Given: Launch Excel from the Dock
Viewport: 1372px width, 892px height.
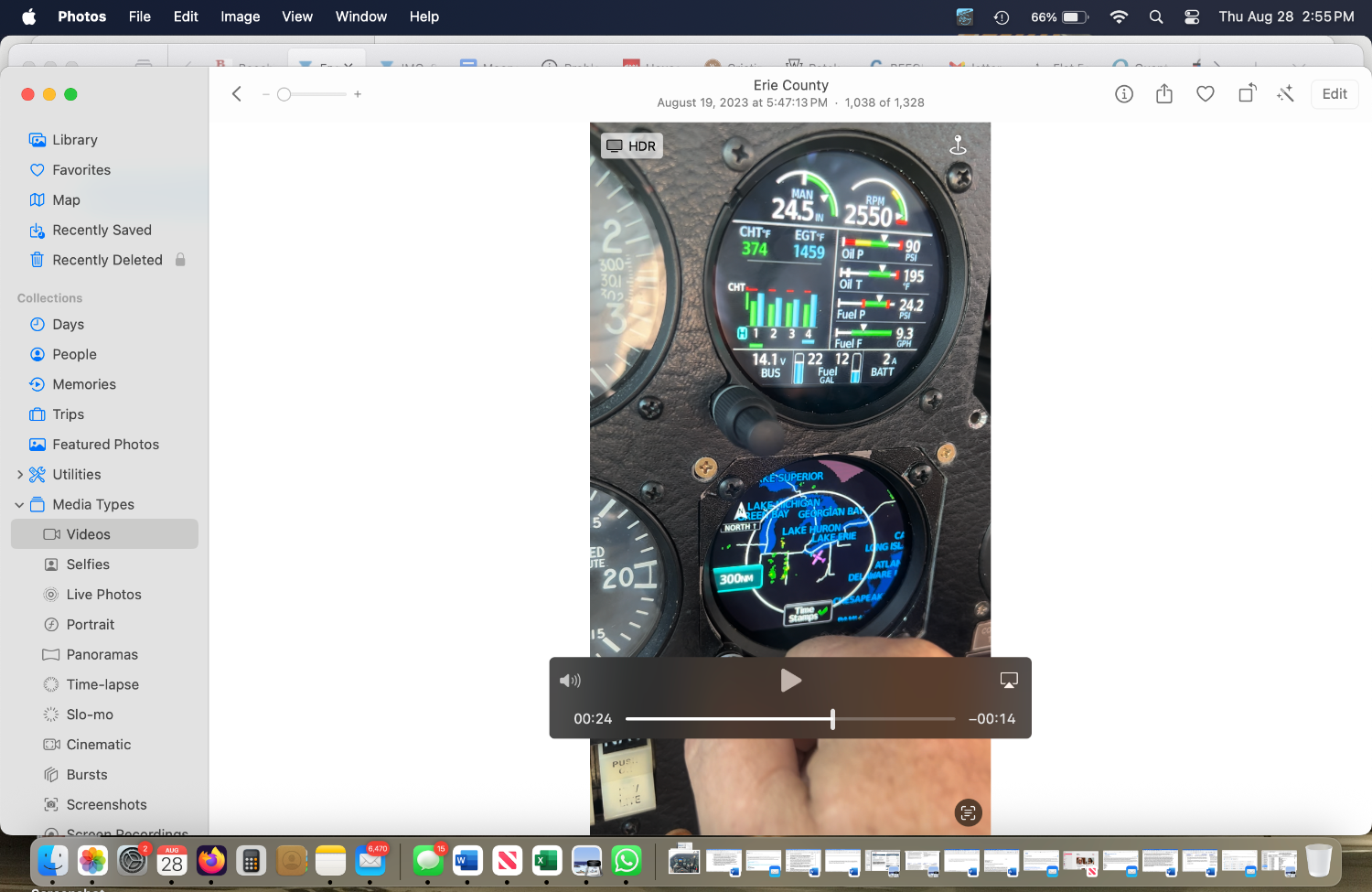Looking at the screenshot, I should pos(547,861).
